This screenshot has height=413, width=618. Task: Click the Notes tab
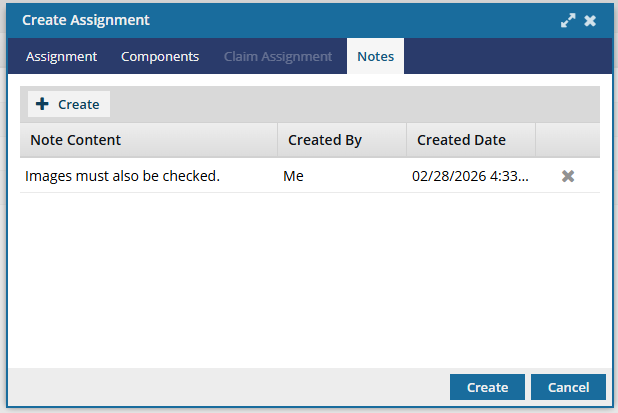[375, 57]
